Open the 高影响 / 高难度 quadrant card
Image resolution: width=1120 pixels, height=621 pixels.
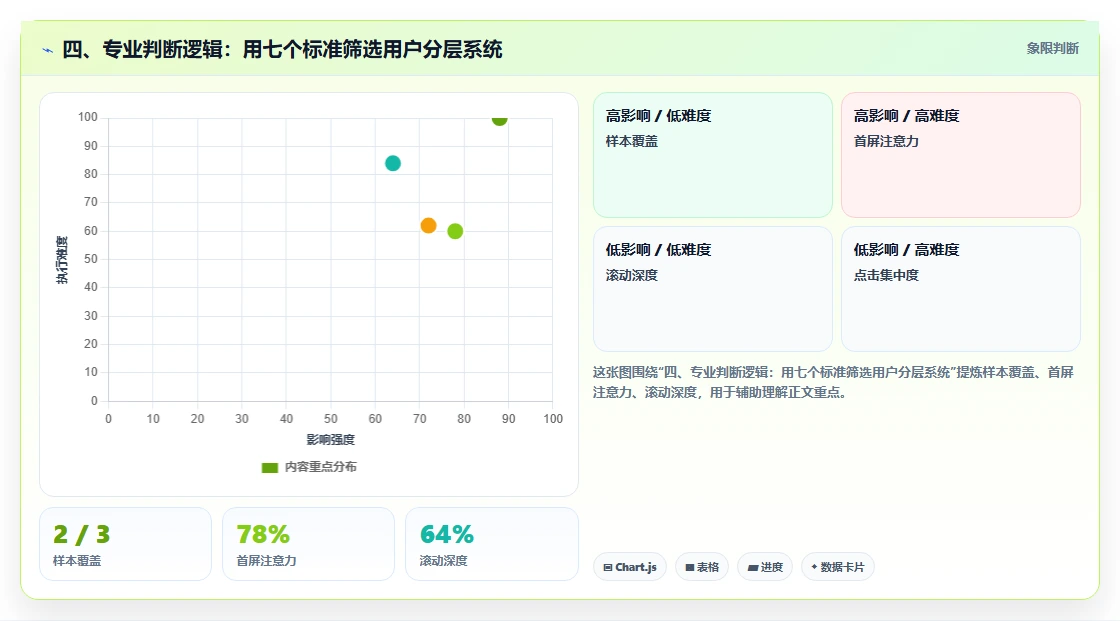[961, 154]
